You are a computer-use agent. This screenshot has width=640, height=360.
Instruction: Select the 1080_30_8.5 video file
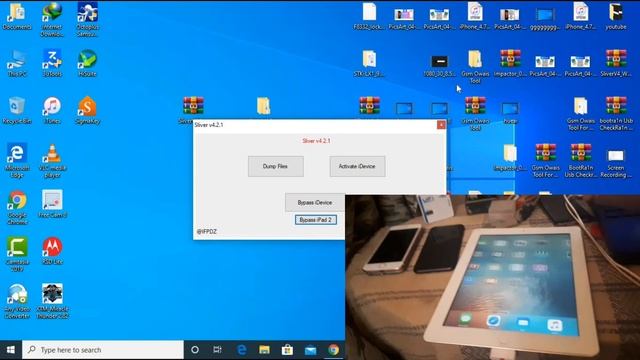(x=440, y=65)
